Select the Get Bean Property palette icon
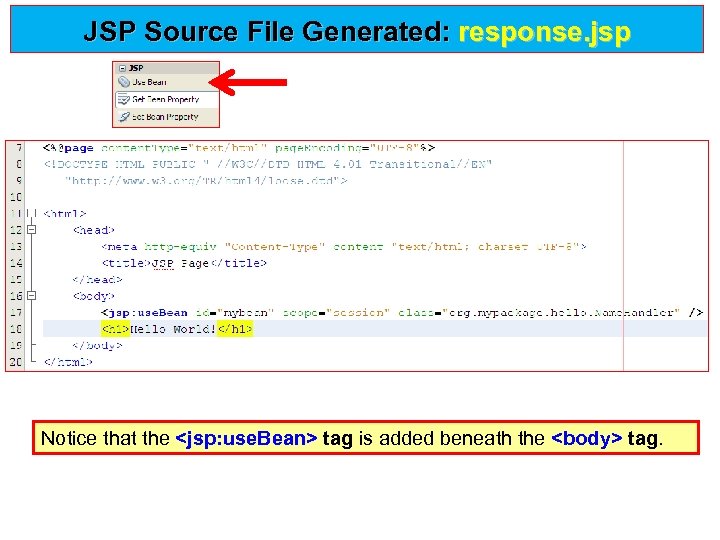Screen dimensions: 720x540 (x=124, y=99)
